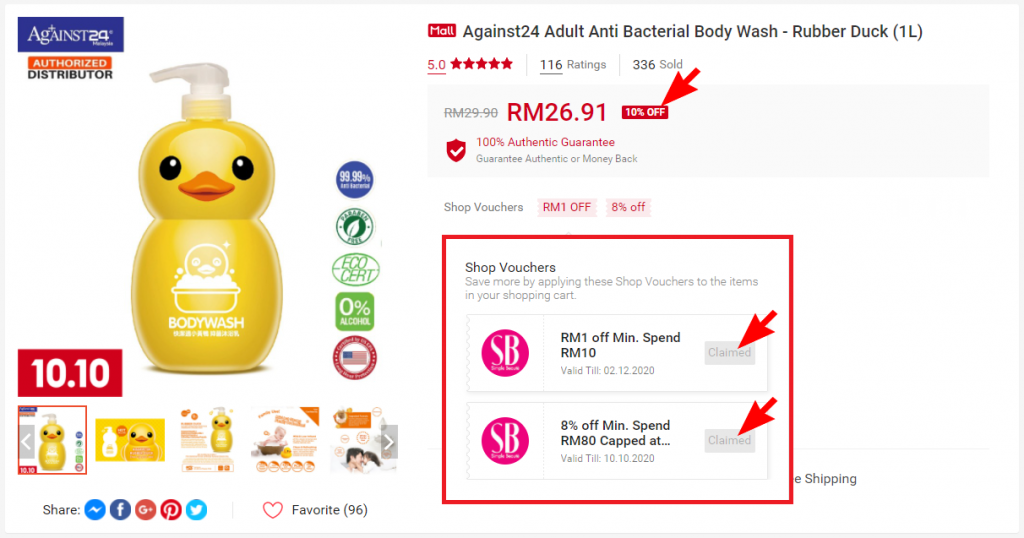Screen dimensions: 1024x538
Task: Click Claimed button on 8% off voucher
Action: [x=729, y=441]
